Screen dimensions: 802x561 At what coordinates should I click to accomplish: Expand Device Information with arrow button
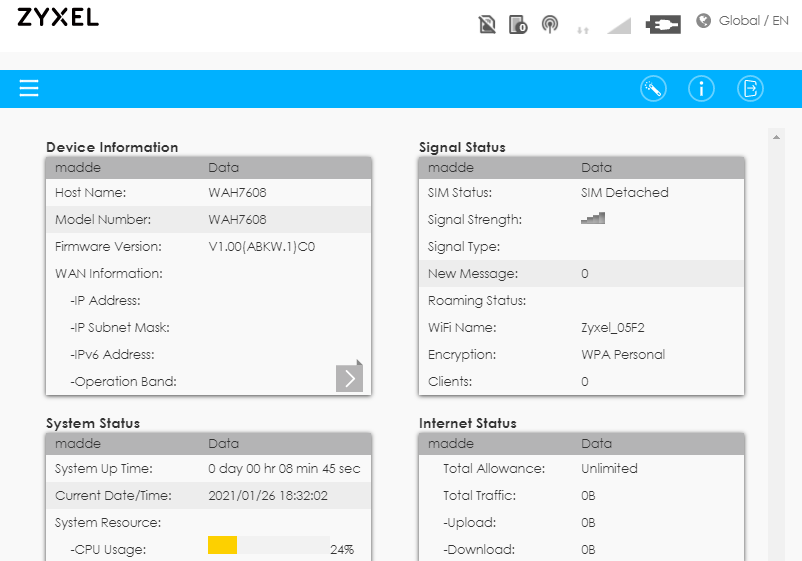tap(349, 377)
